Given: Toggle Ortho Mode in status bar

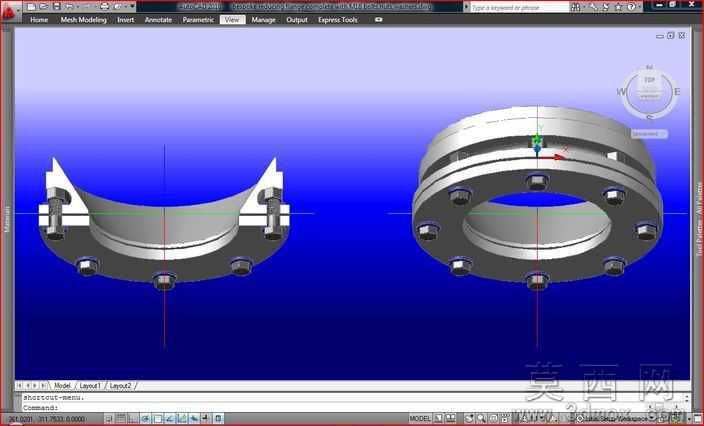Looking at the screenshot, I should coord(133,418).
